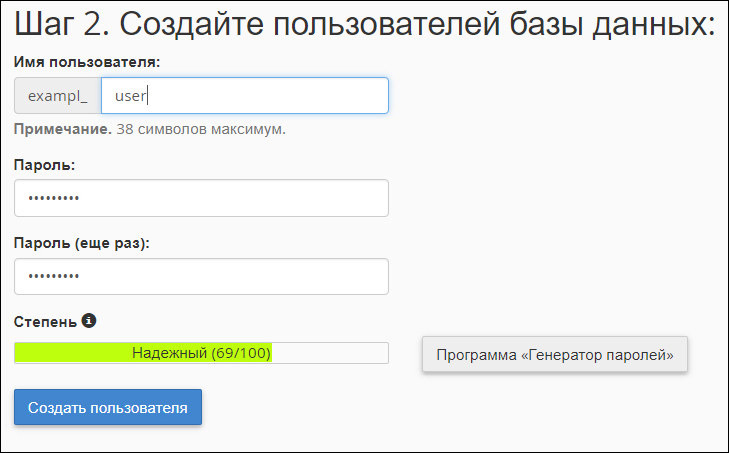Click the Имя пользователя label
Viewport: 729px width, 453px height.
tap(87, 62)
